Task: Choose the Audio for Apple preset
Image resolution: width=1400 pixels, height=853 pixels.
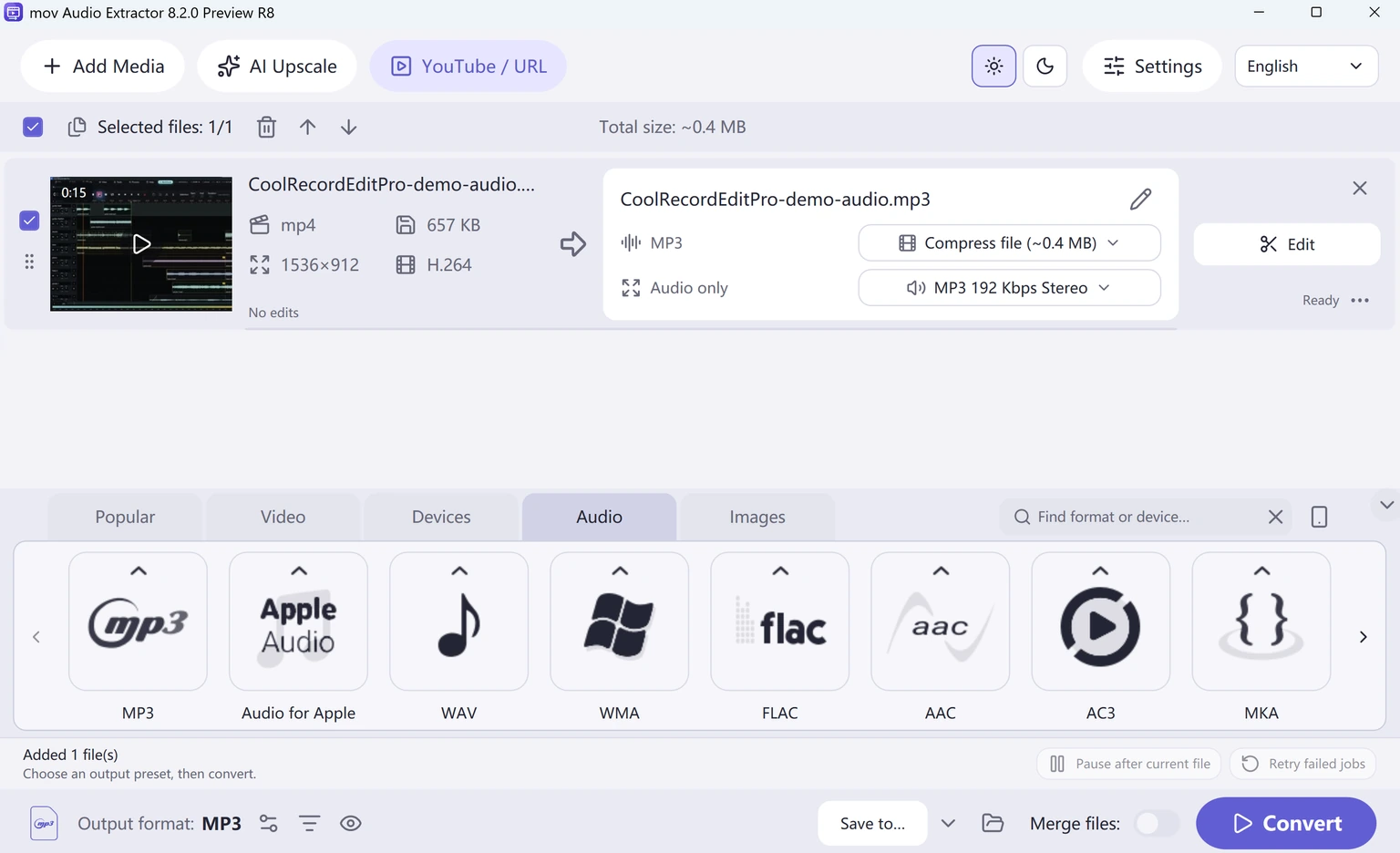Action: click(x=298, y=622)
